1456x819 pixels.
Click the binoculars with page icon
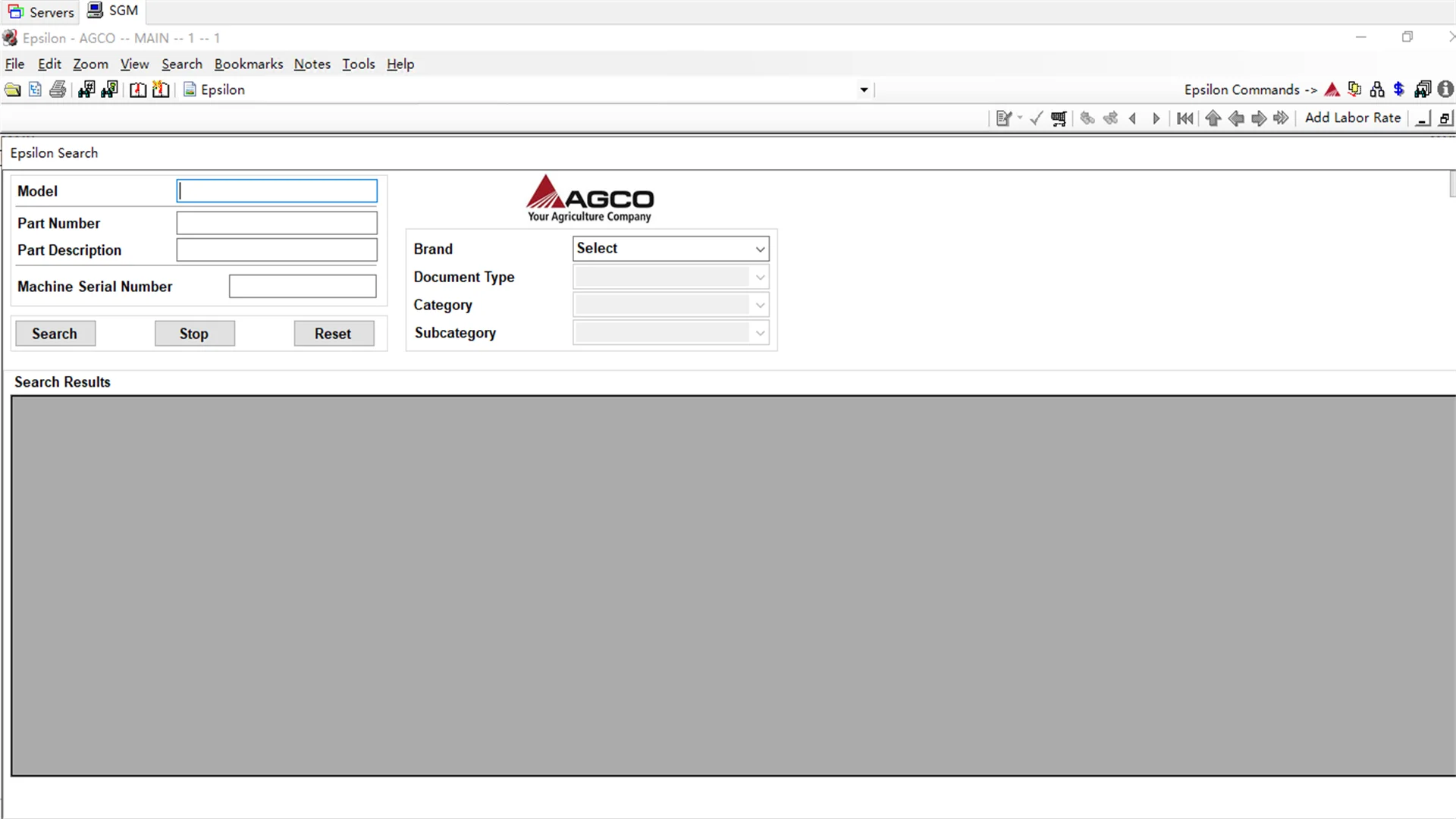click(109, 89)
